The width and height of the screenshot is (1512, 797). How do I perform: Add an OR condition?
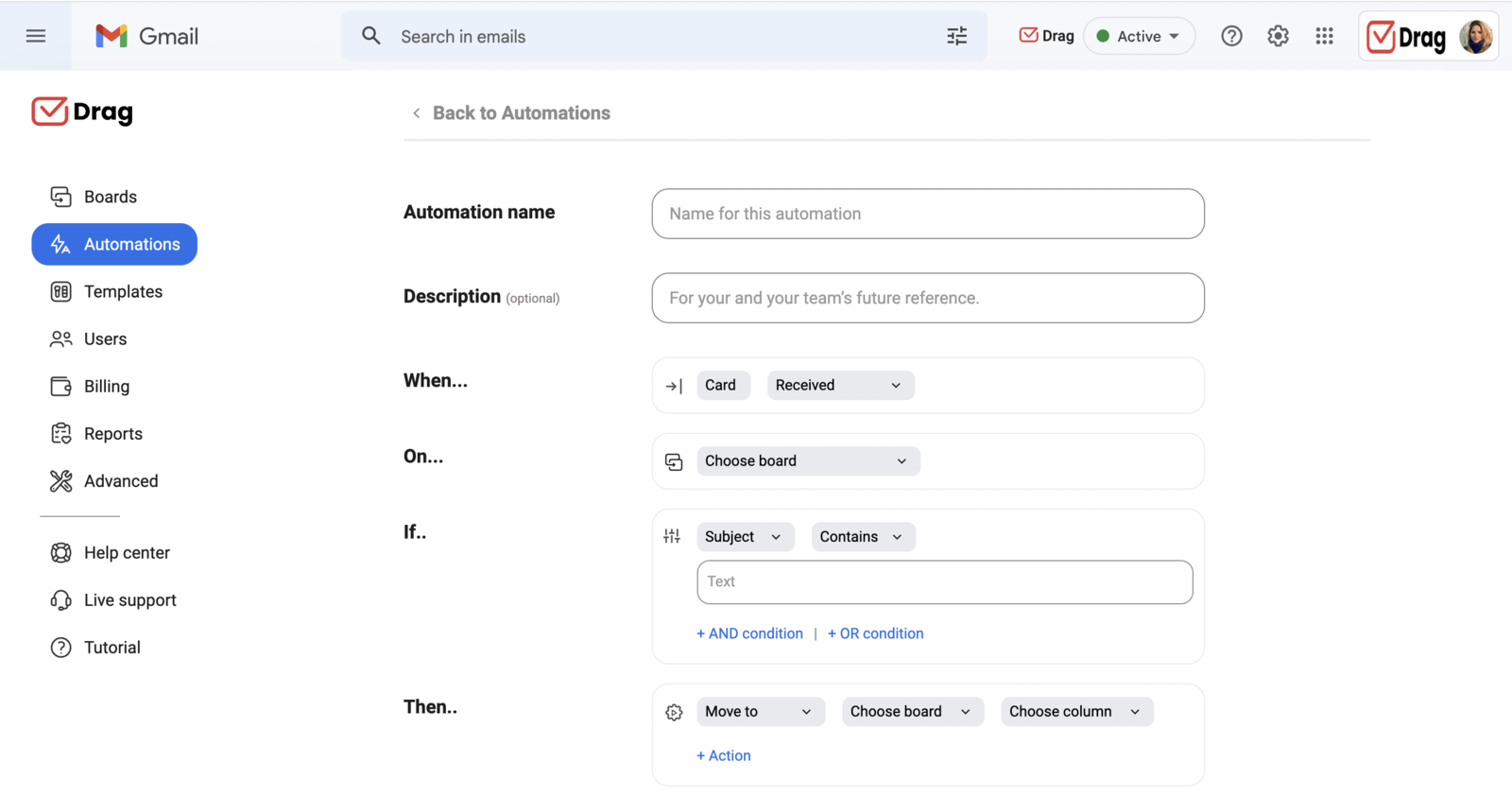[875, 633]
